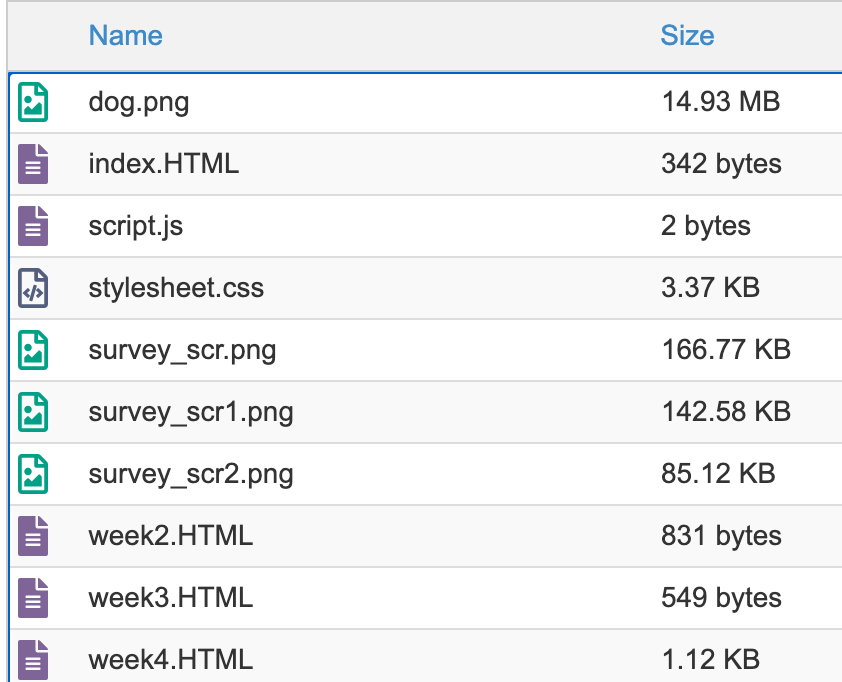This screenshot has height=682, width=842.
Task: Click the 14.93 MB size cell
Action: click(x=720, y=102)
